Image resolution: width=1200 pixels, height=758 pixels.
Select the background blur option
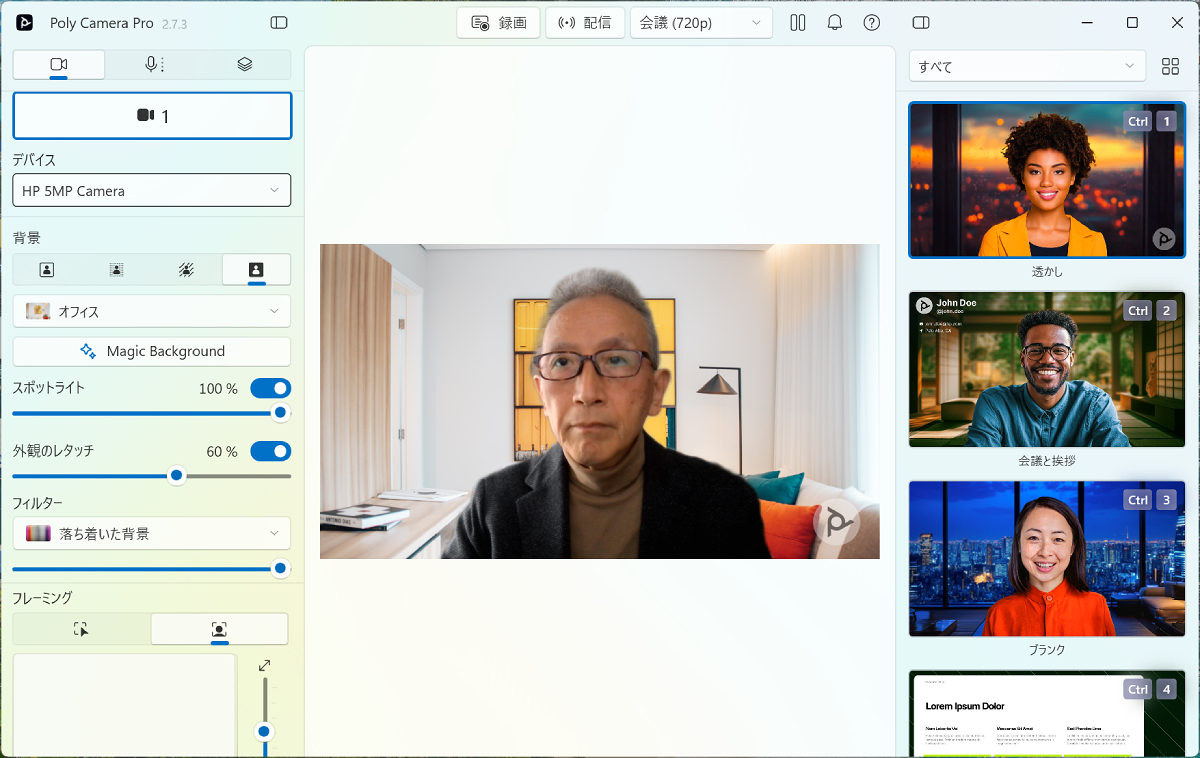tap(117, 270)
